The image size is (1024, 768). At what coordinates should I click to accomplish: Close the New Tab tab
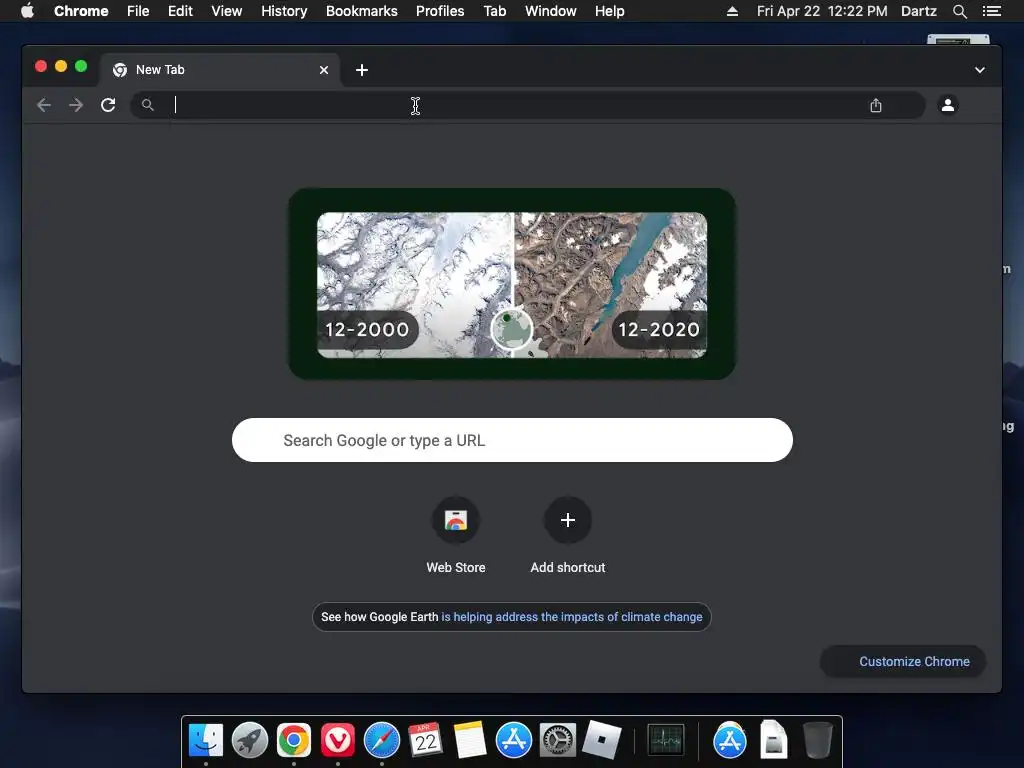click(324, 70)
